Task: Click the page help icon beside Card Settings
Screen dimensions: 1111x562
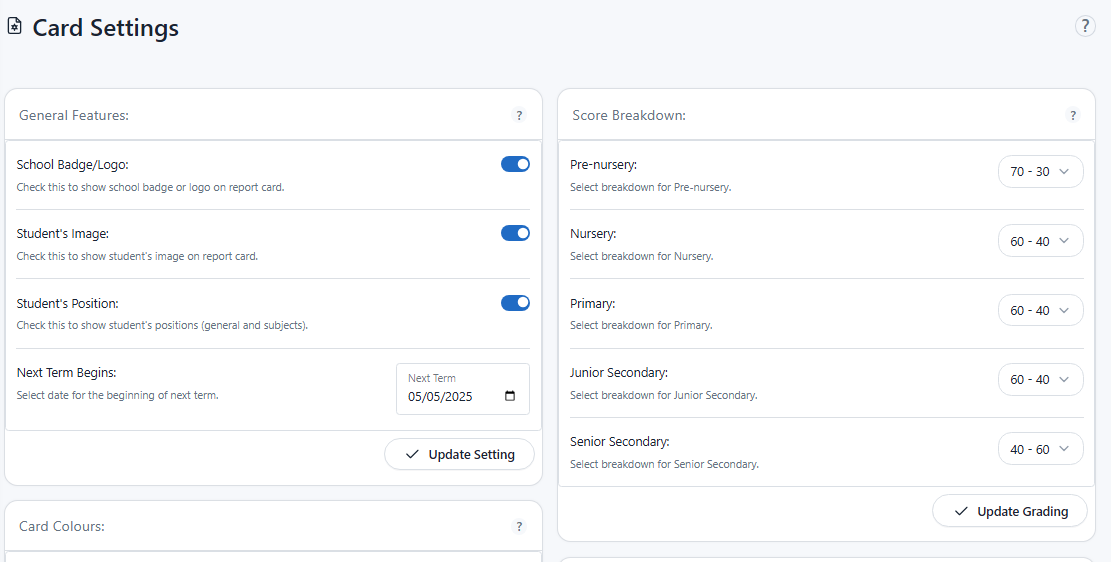Action: click(1085, 27)
